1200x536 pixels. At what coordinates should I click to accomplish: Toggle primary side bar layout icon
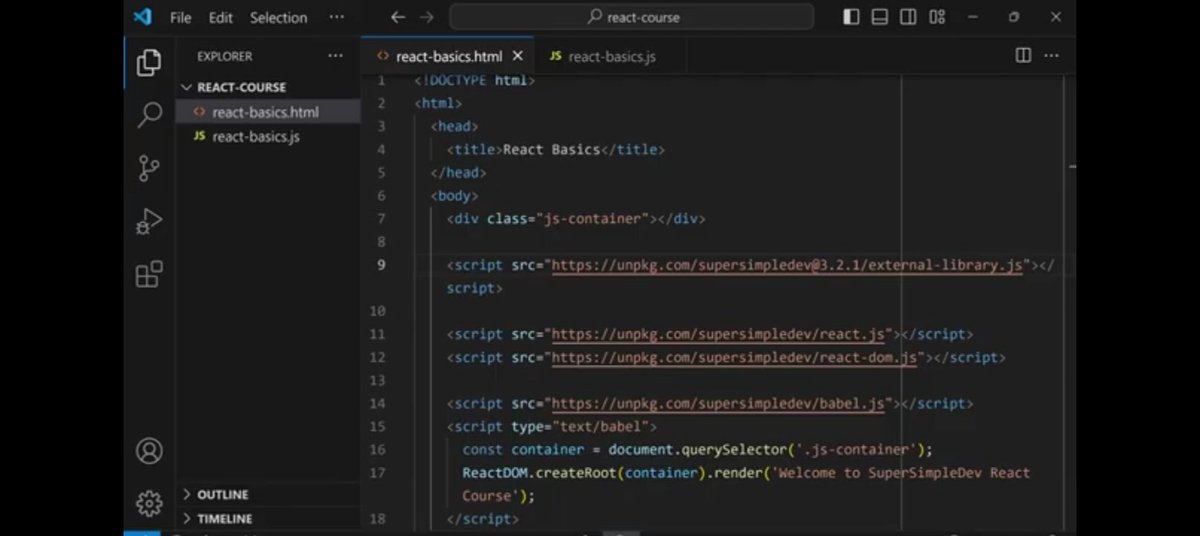click(x=851, y=17)
